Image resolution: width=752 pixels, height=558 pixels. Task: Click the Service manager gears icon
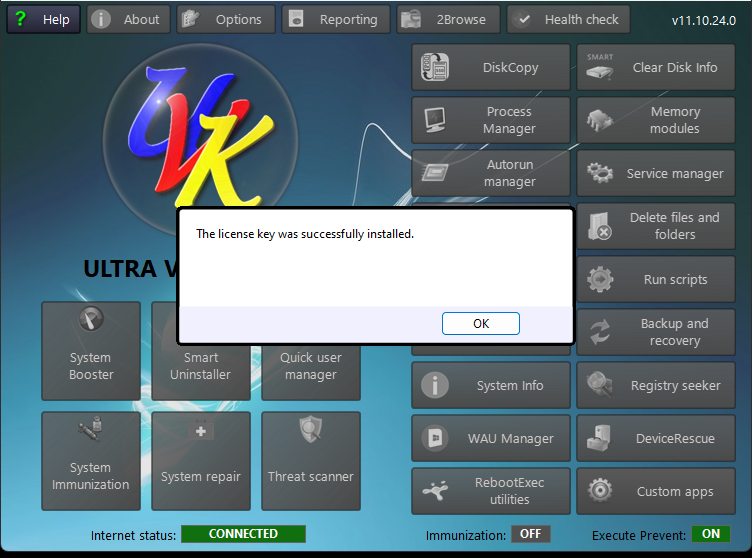tap(599, 173)
